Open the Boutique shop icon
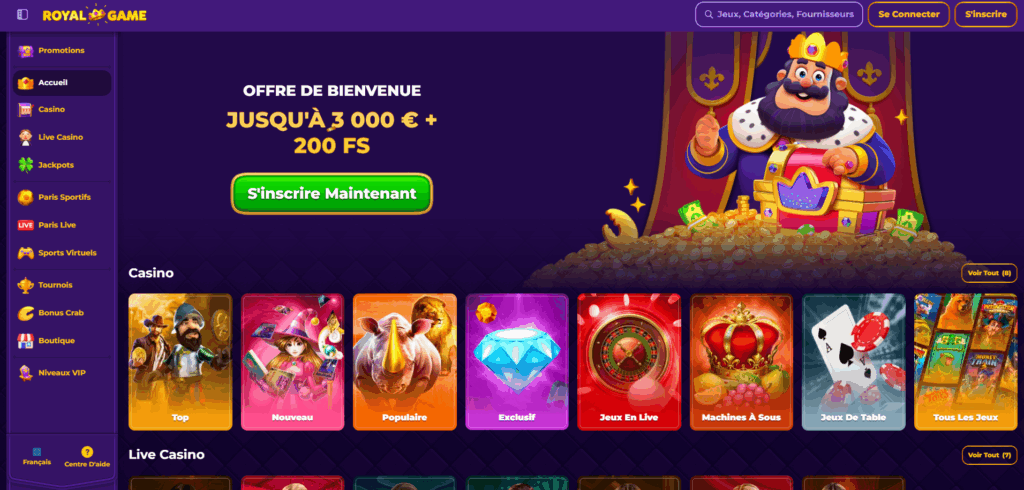 tap(25, 341)
